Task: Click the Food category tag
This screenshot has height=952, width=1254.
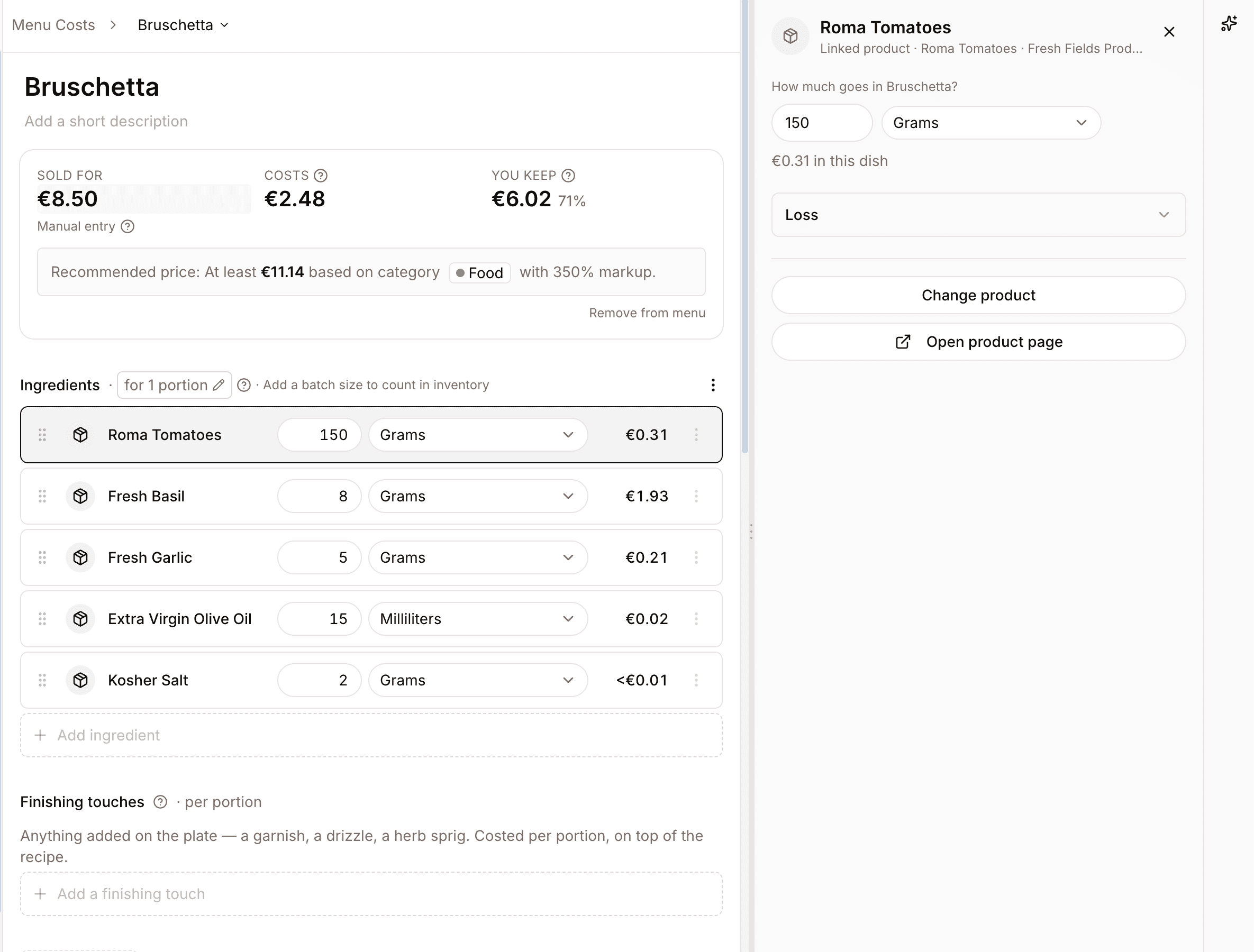Action: (479, 273)
